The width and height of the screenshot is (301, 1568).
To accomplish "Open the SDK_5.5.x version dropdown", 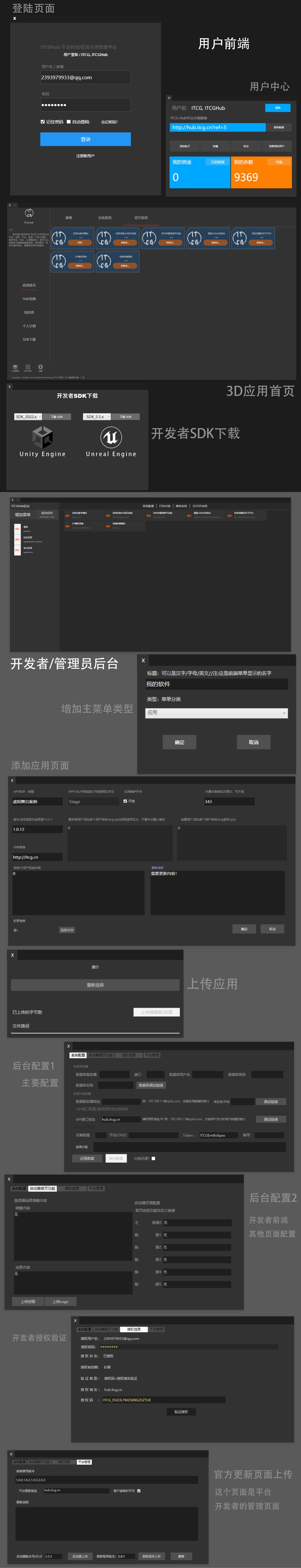I will click(x=97, y=417).
